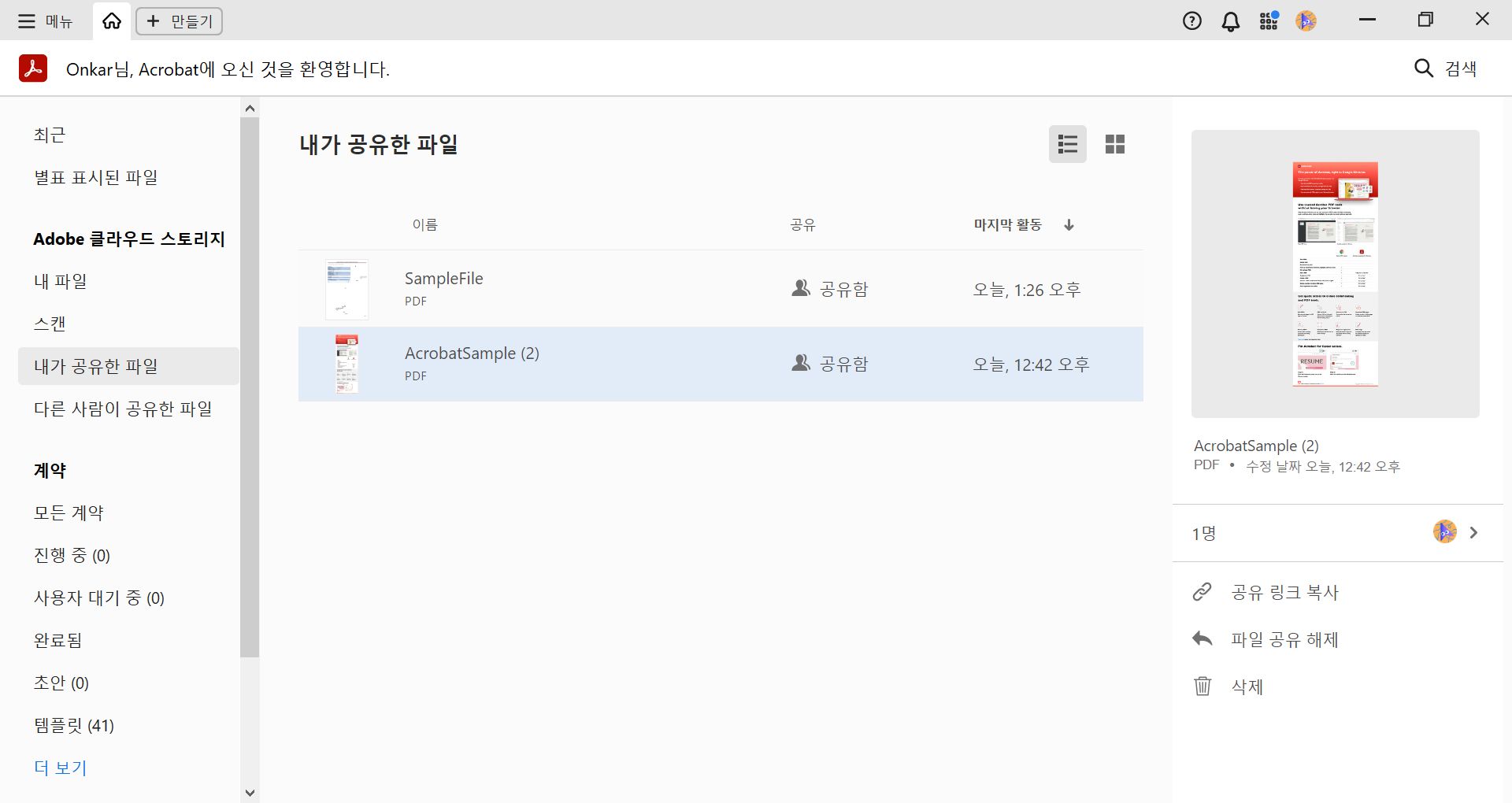Switch to list view
This screenshot has height=803, width=1512.
click(x=1068, y=144)
